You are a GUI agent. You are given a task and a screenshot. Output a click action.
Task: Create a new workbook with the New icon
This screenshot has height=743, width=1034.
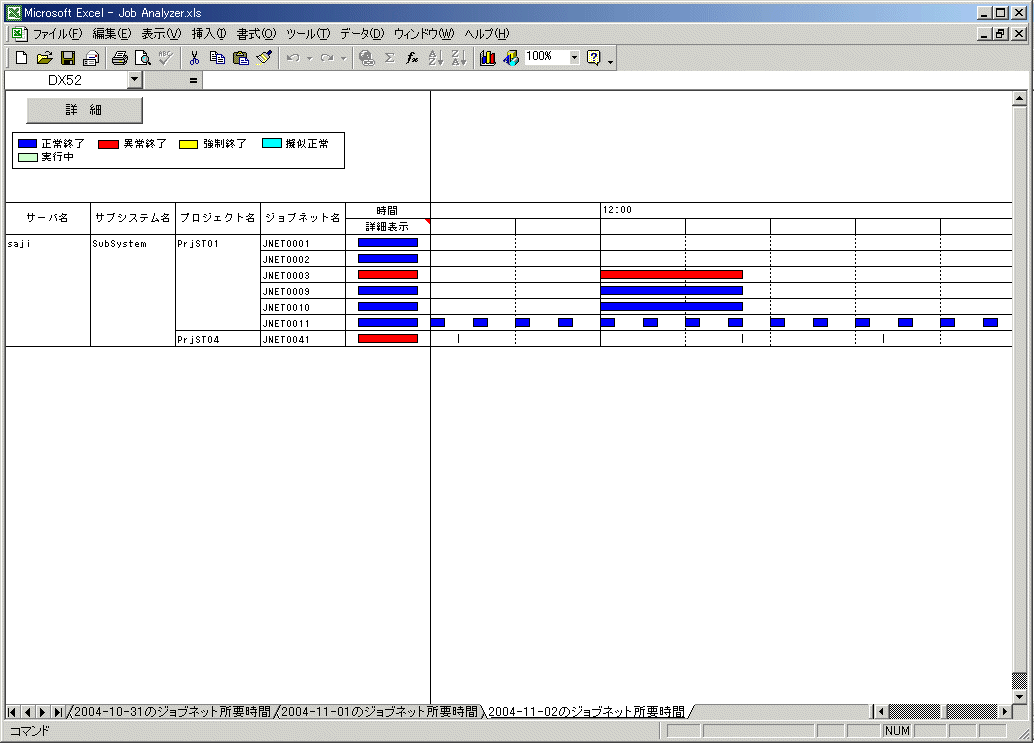[x=21, y=58]
